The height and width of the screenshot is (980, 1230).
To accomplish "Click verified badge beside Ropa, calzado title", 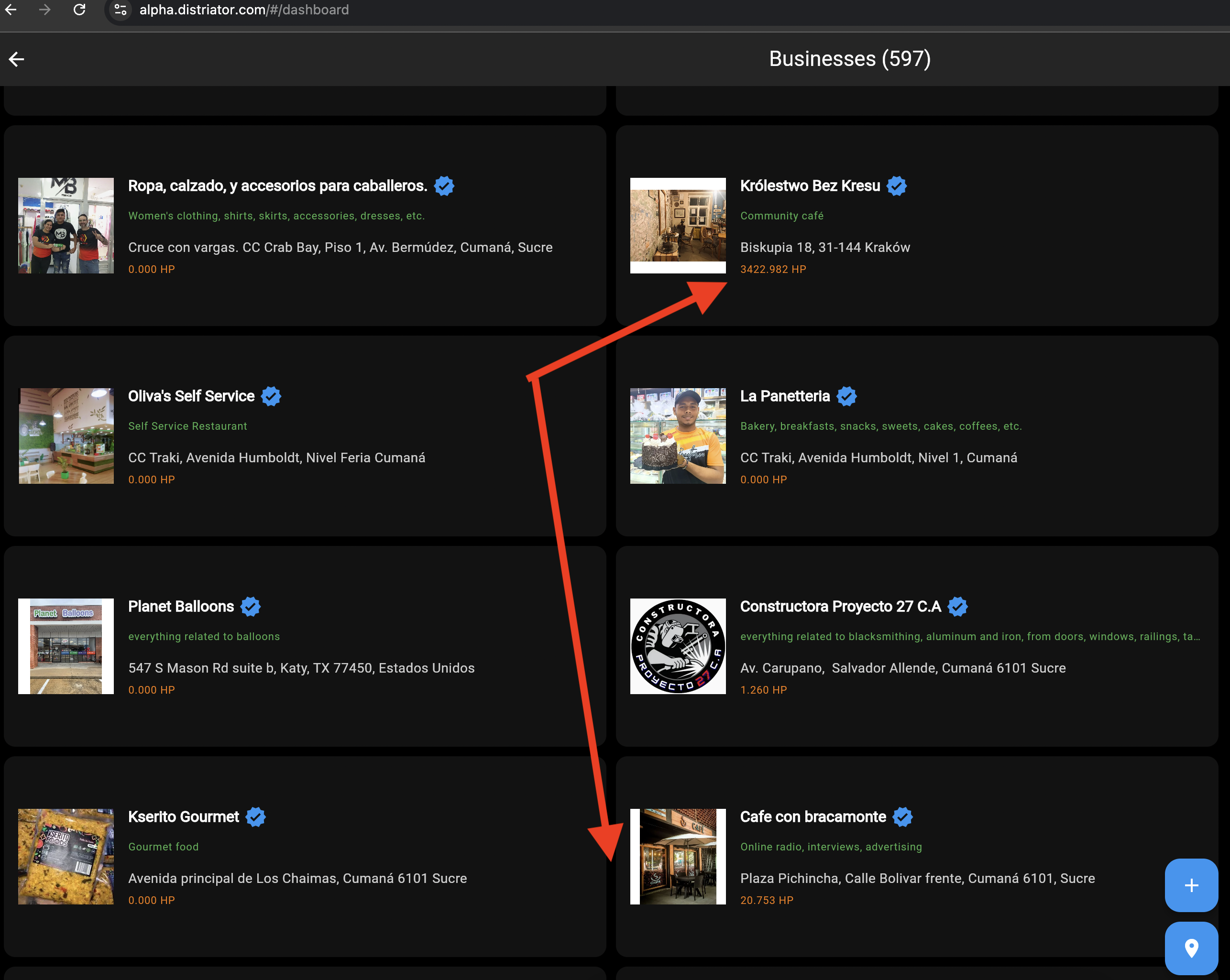I will click(444, 186).
